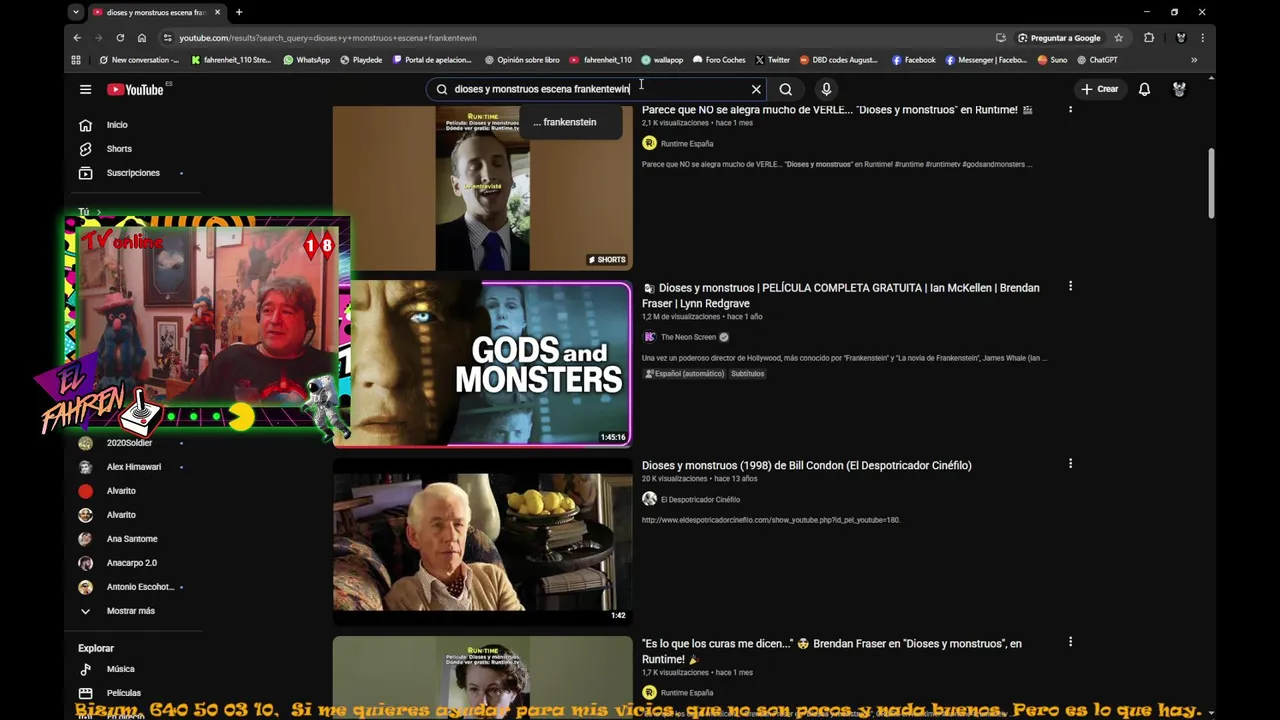Open a new browser tab
The height and width of the screenshot is (720, 1280).
pos(239,12)
